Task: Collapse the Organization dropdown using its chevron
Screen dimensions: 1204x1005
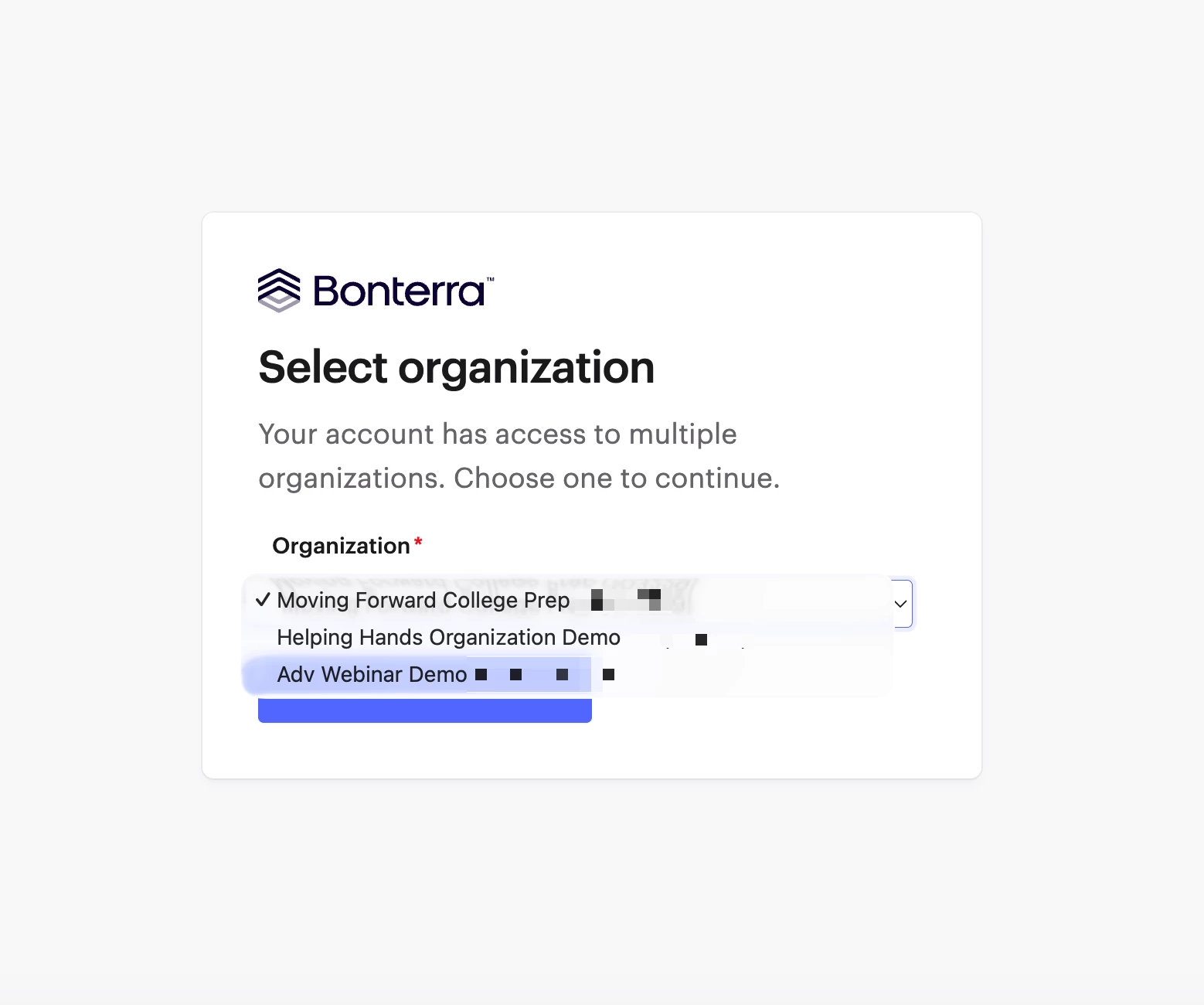Action: point(900,604)
